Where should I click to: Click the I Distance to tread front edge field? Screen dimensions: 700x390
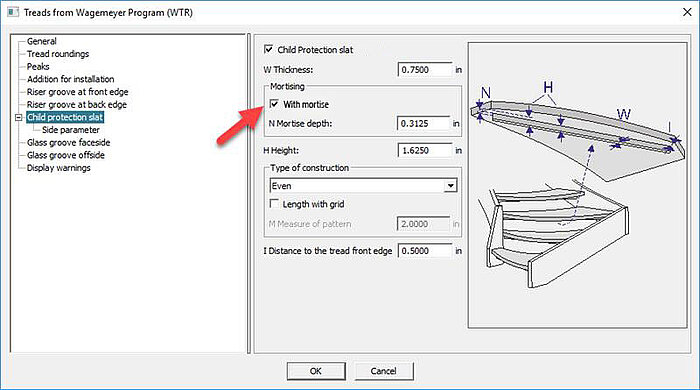tap(425, 251)
